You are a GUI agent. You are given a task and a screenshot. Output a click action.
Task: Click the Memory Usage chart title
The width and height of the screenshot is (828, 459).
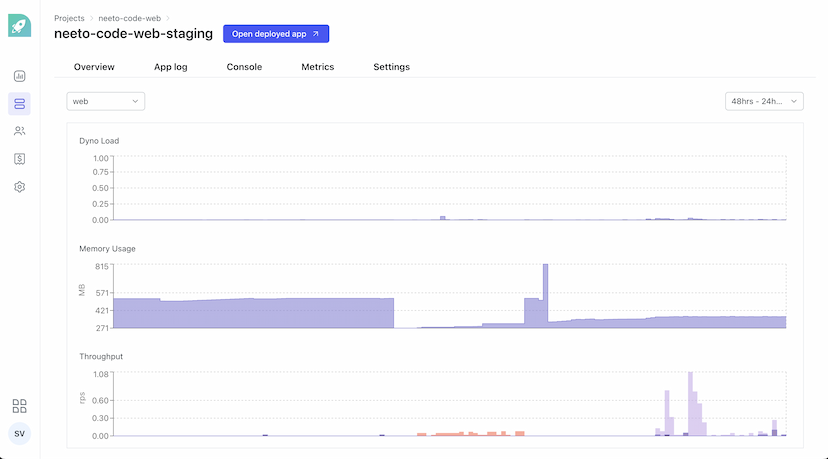click(107, 249)
